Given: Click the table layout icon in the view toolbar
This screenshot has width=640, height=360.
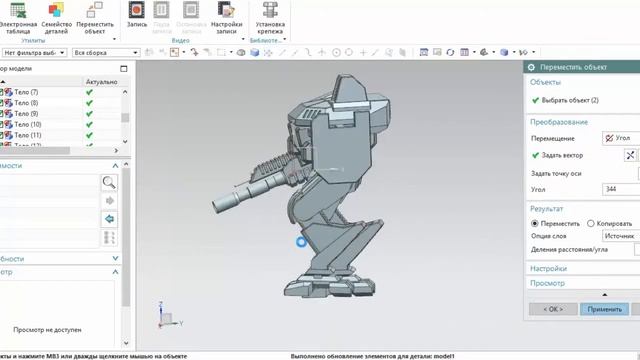Looking at the screenshot, I should 464,52.
